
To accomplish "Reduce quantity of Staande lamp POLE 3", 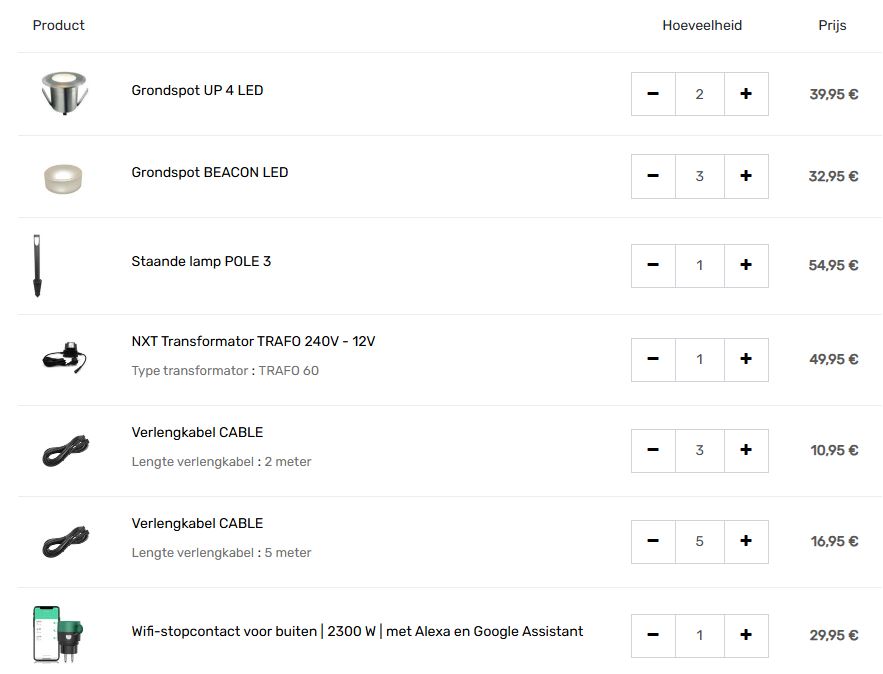I will 653,265.
